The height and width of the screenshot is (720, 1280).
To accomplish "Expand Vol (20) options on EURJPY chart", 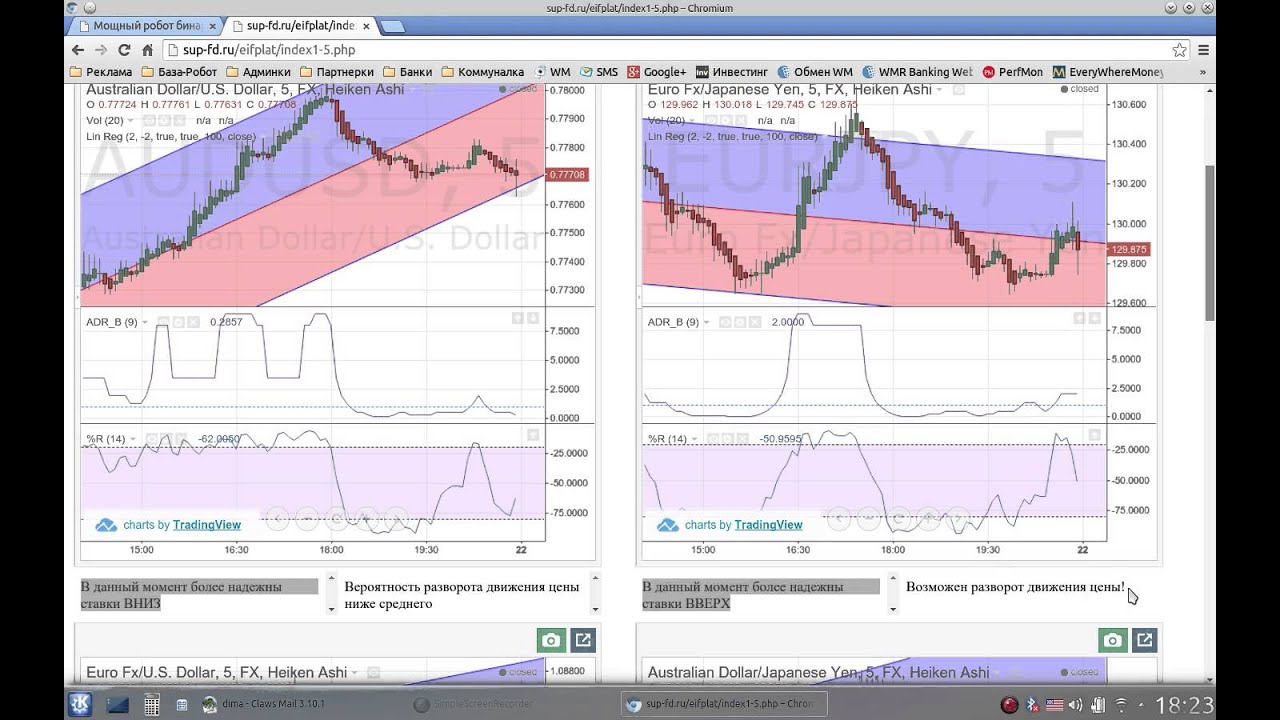I will click(x=692, y=120).
